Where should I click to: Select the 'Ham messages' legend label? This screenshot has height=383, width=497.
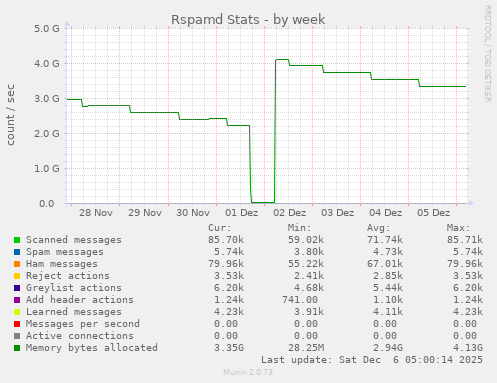pyautogui.click(x=62, y=264)
